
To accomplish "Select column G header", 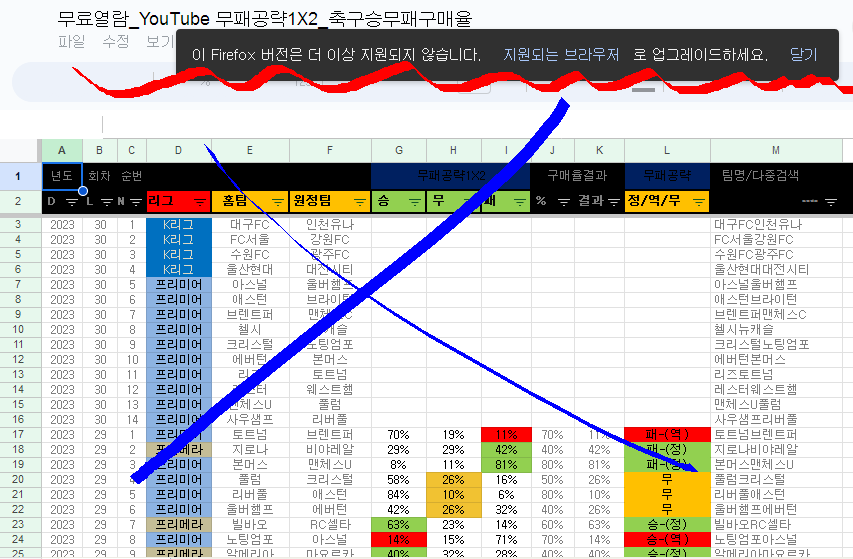I will (x=399, y=151).
